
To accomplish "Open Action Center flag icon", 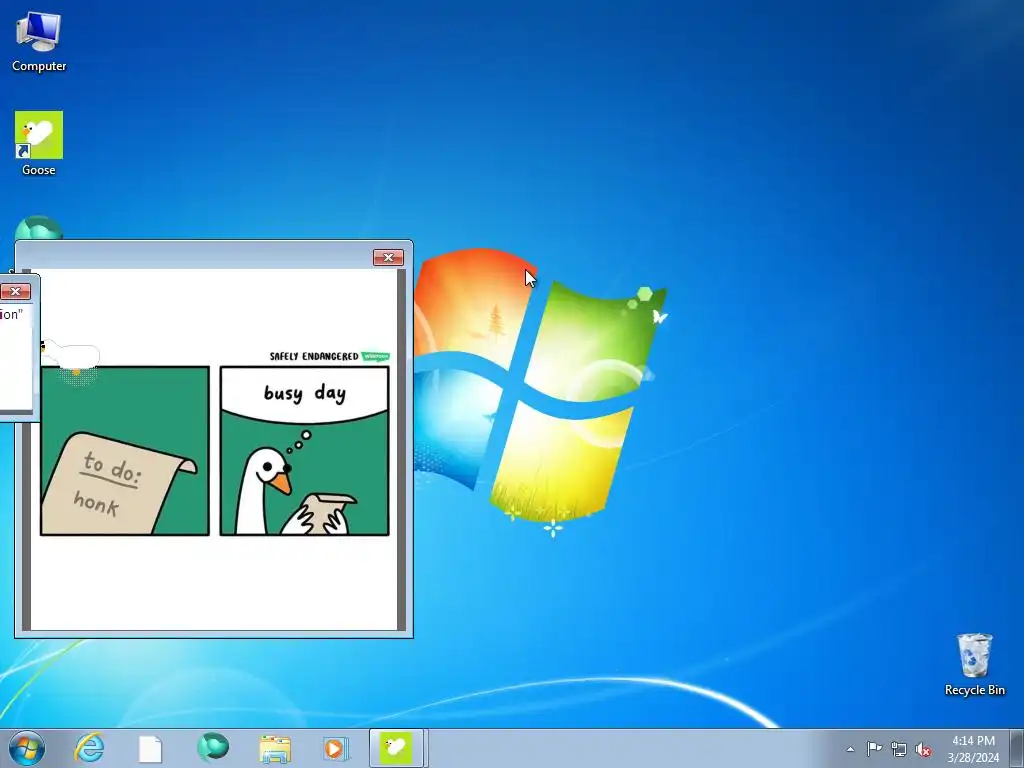I will 874,749.
